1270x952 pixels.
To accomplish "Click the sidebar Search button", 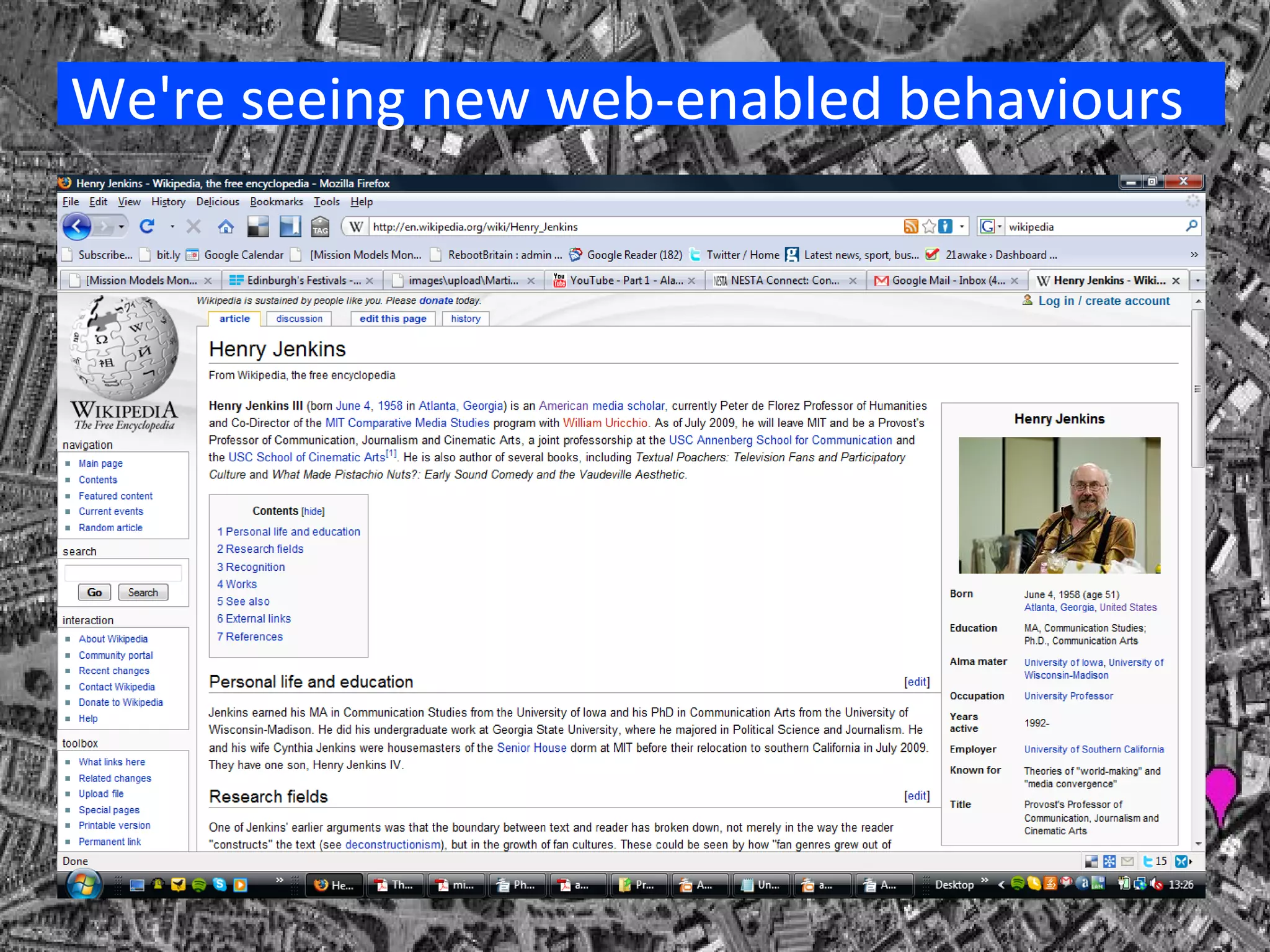I will pyautogui.click(x=143, y=593).
